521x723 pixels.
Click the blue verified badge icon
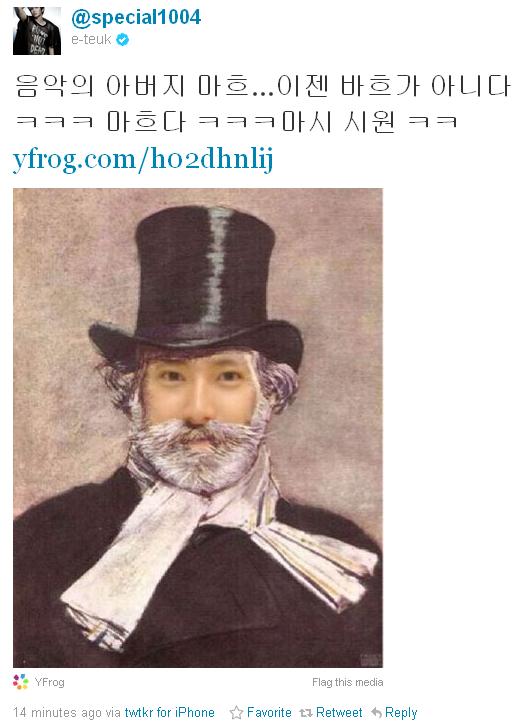pos(122,40)
